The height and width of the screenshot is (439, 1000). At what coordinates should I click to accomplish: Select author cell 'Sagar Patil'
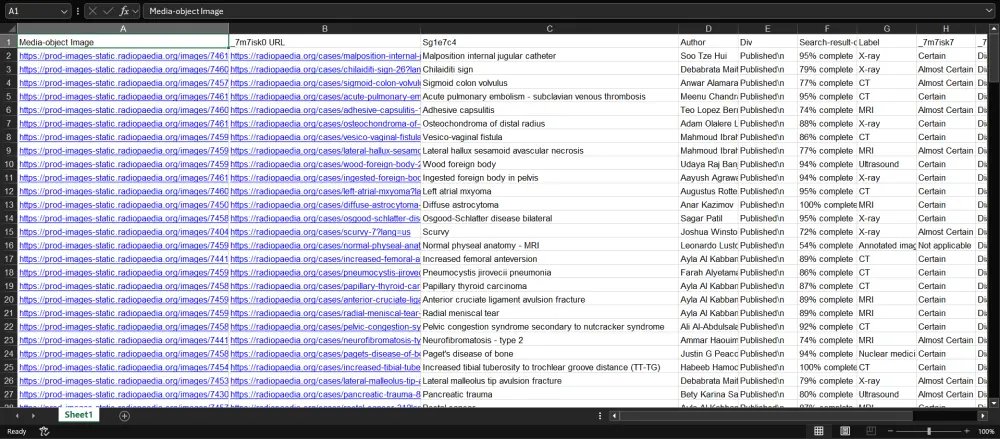pos(709,218)
